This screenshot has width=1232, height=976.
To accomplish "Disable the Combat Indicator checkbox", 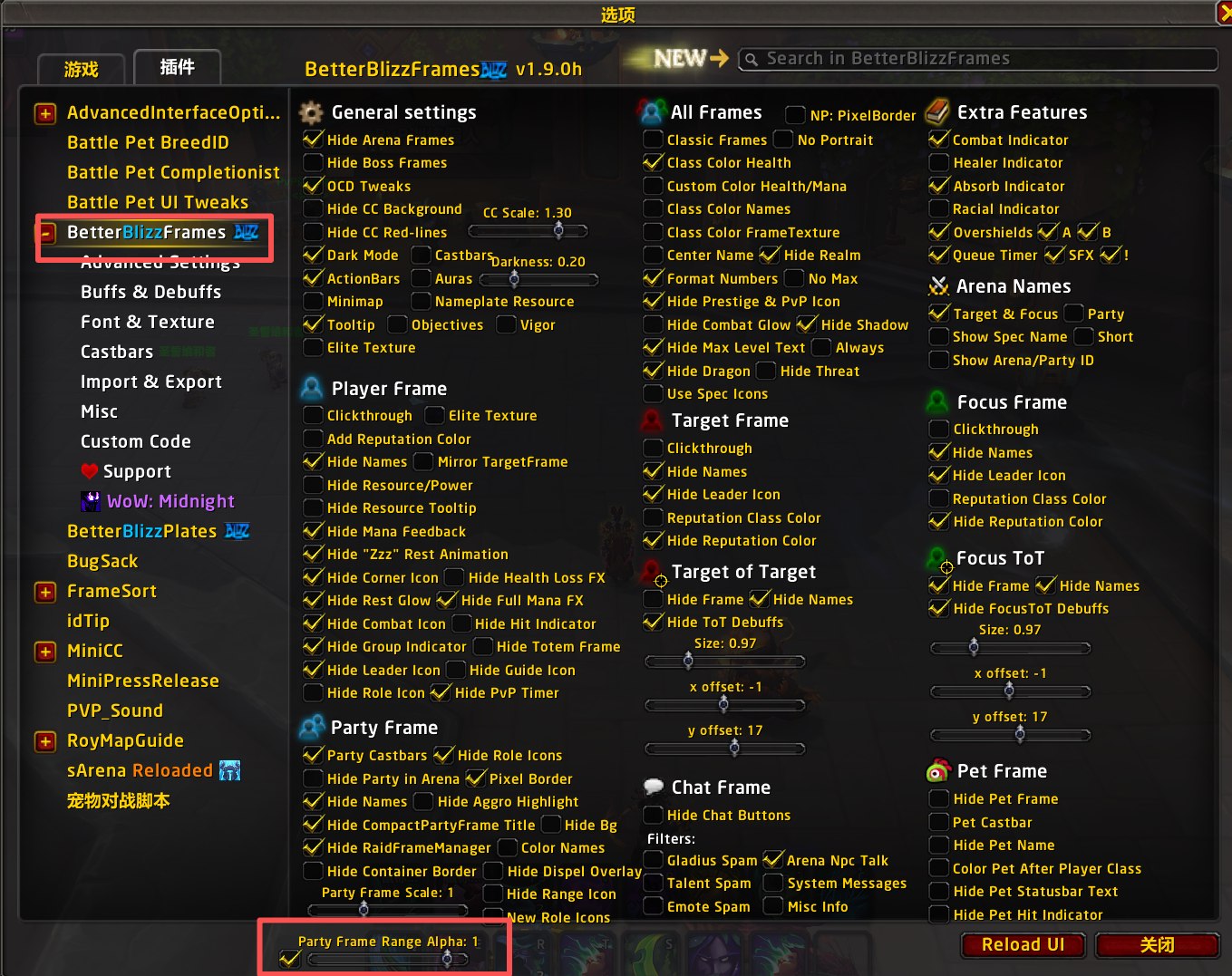I will pyautogui.click(x=939, y=140).
